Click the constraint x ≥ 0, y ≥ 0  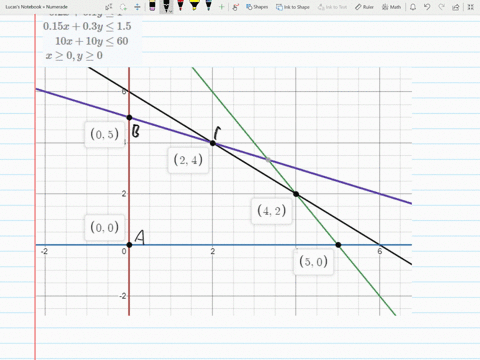click(74, 56)
